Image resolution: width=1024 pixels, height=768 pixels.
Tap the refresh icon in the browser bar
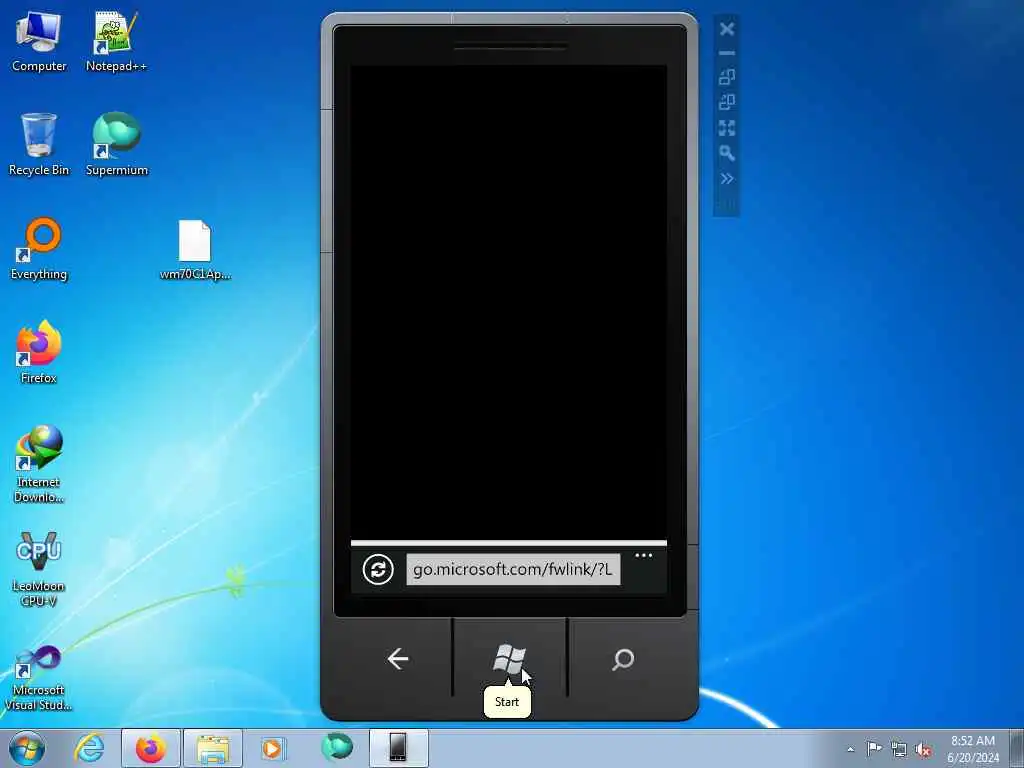pos(378,569)
